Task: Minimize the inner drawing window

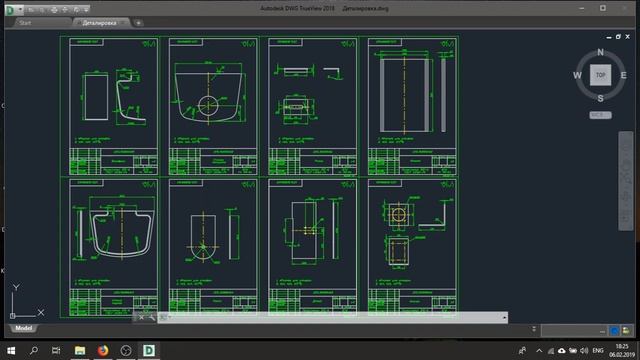Action: 609,37
